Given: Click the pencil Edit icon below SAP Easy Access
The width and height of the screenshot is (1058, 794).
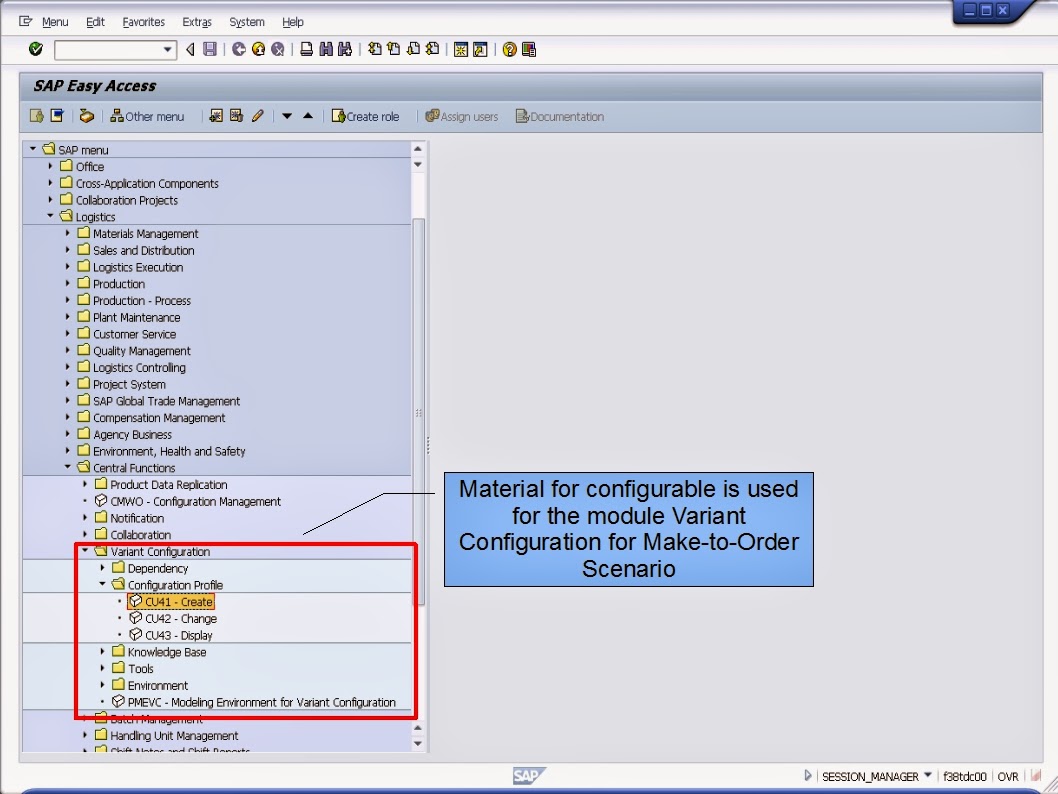Looking at the screenshot, I should (256, 116).
